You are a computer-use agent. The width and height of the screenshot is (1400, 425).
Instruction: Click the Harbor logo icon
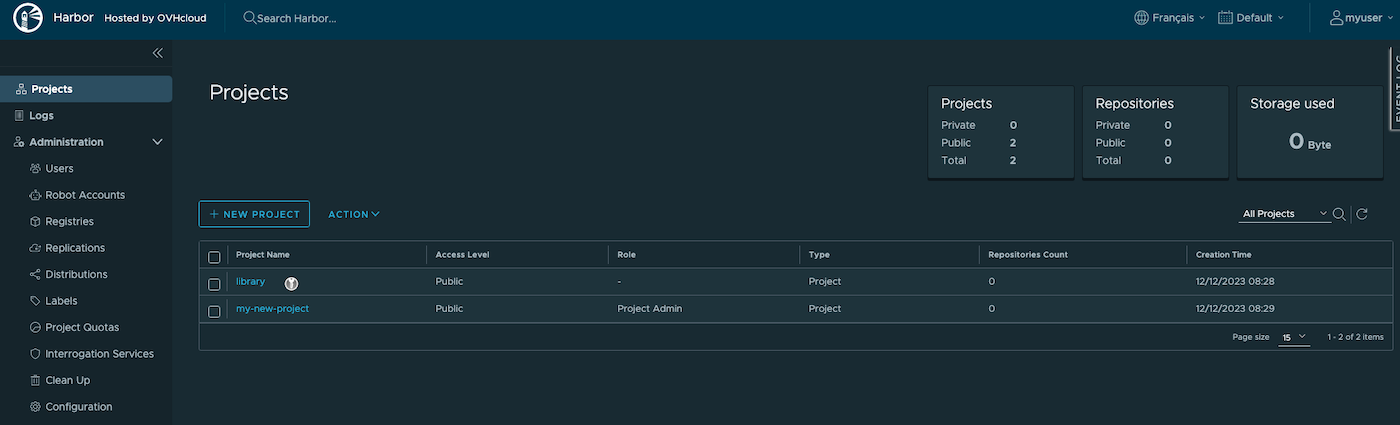(28, 18)
